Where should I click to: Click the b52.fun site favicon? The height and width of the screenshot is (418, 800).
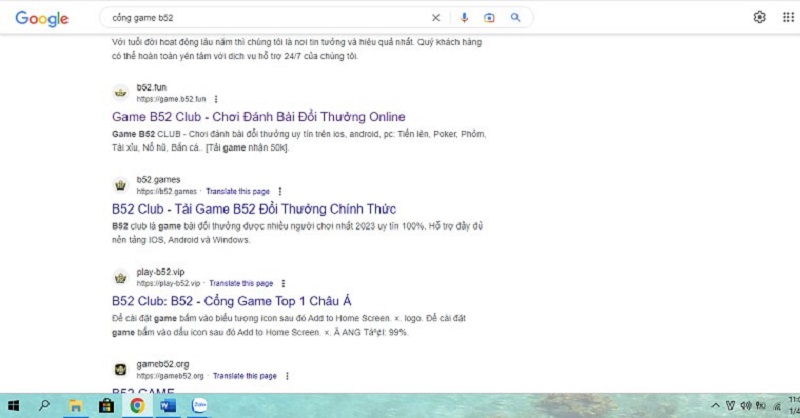[120, 93]
